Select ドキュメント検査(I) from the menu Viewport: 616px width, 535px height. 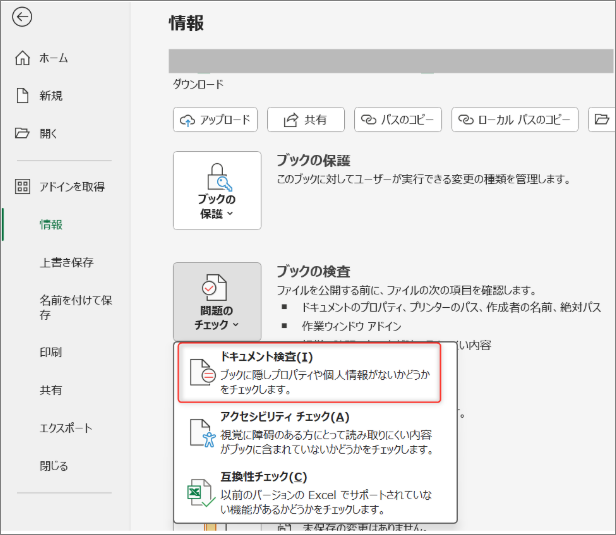[x=310, y=372]
